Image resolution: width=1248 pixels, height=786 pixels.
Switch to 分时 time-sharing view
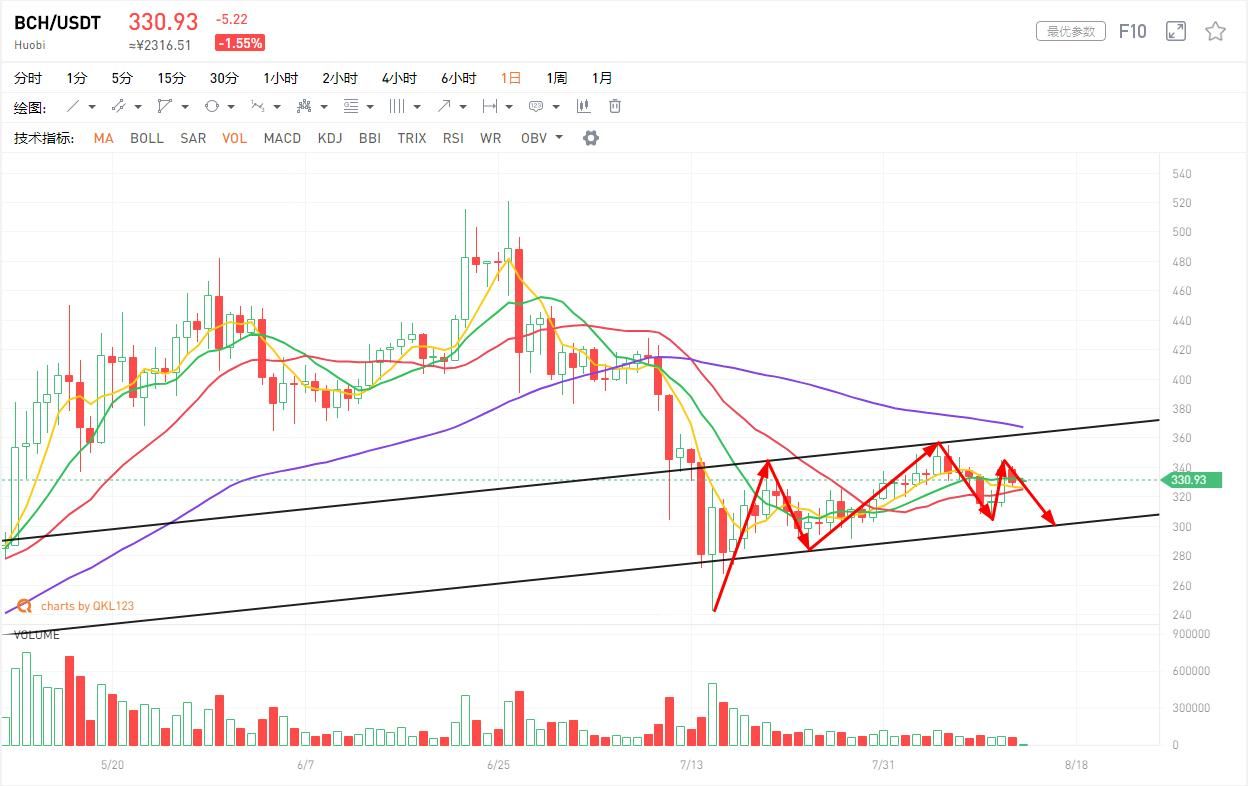coord(28,78)
